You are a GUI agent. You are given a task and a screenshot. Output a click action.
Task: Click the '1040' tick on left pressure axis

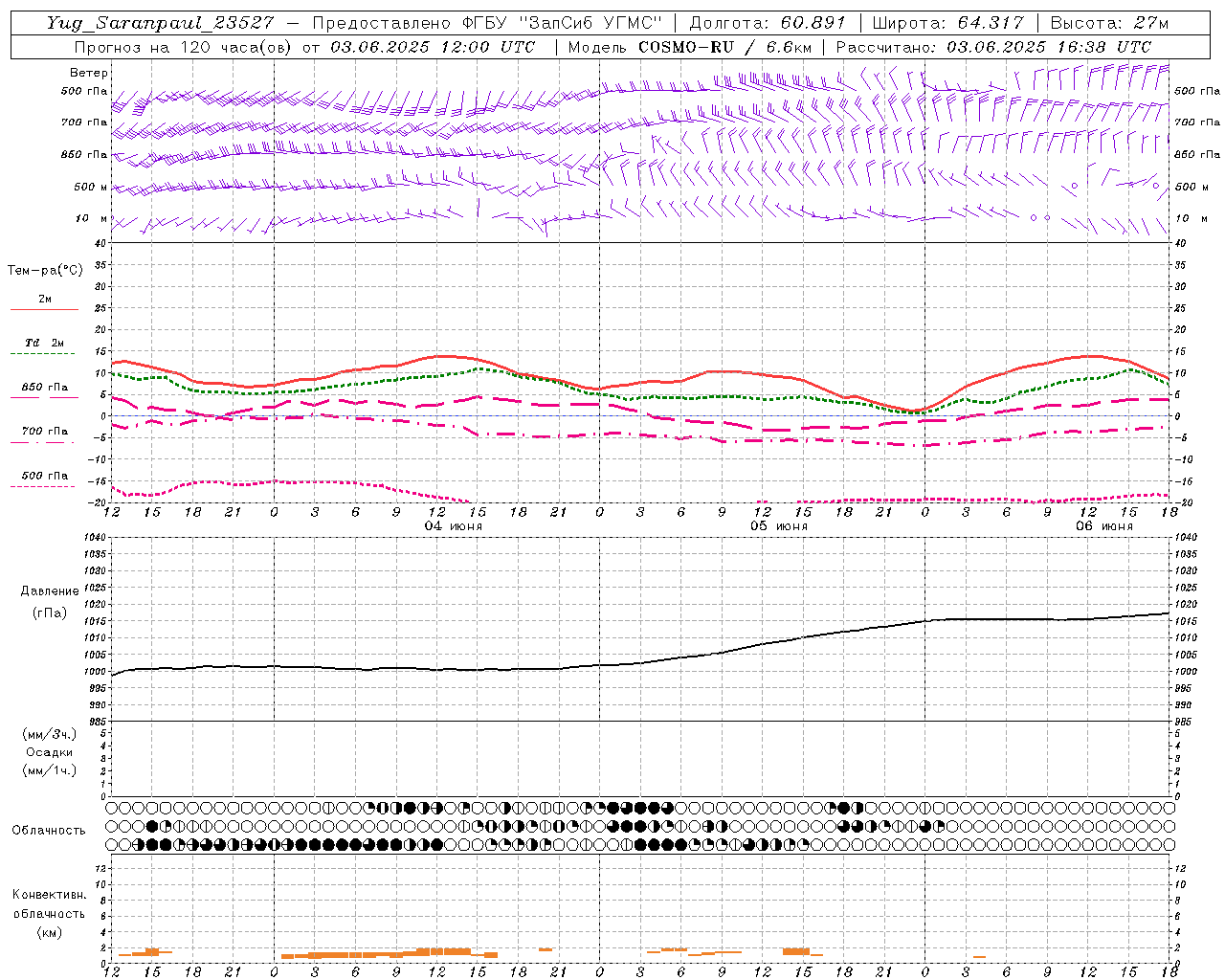coord(96,538)
